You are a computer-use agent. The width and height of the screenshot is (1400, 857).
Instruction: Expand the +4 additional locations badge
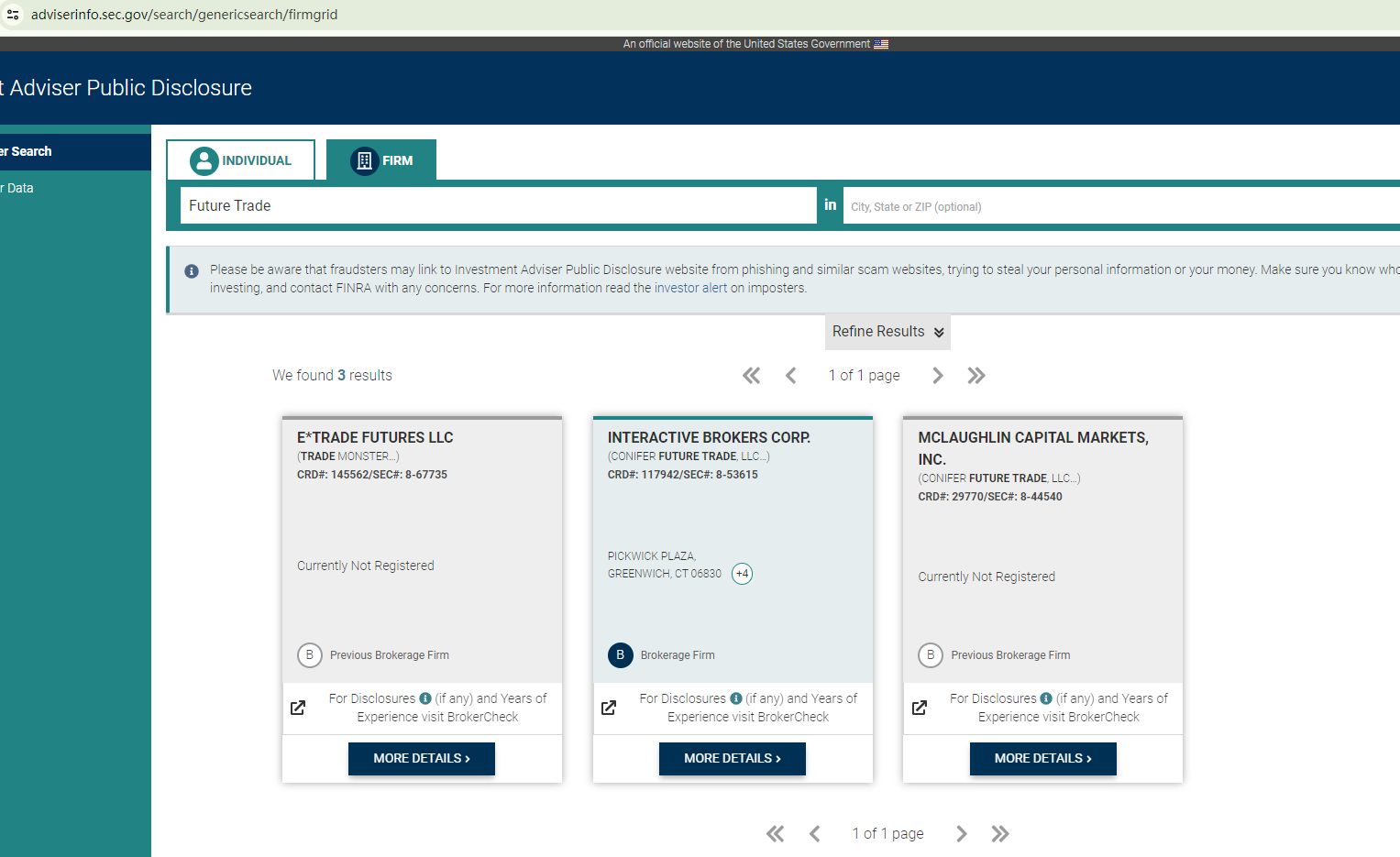point(743,574)
